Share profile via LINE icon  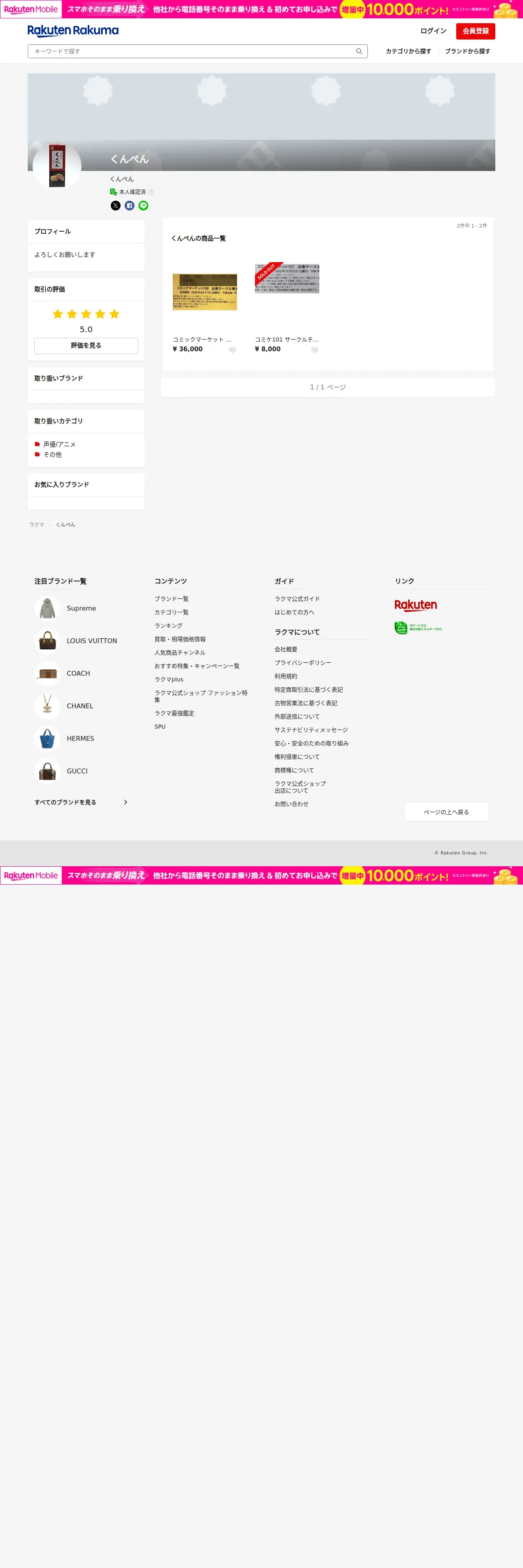tap(144, 206)
